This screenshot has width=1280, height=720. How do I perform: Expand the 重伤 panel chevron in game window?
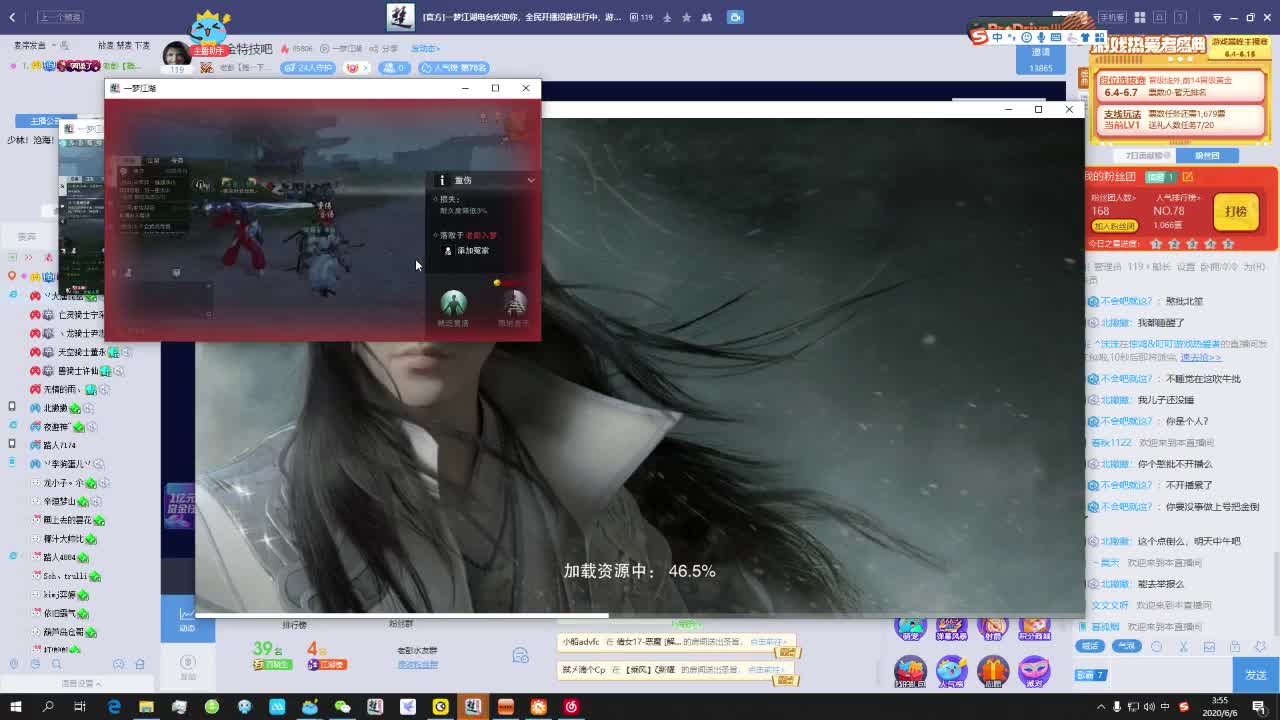point(531,180)
